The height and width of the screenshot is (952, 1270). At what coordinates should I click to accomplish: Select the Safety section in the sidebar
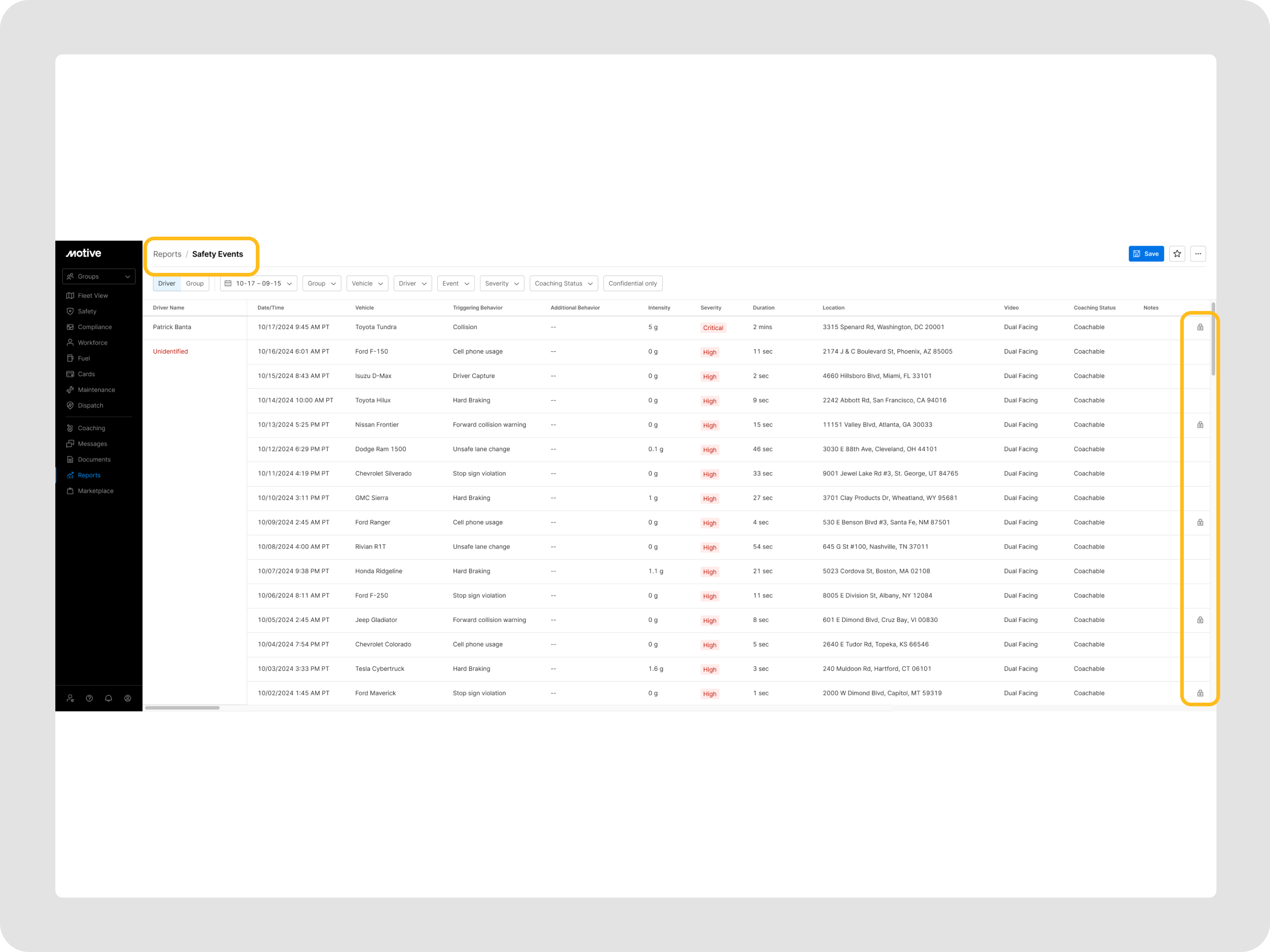87,311
